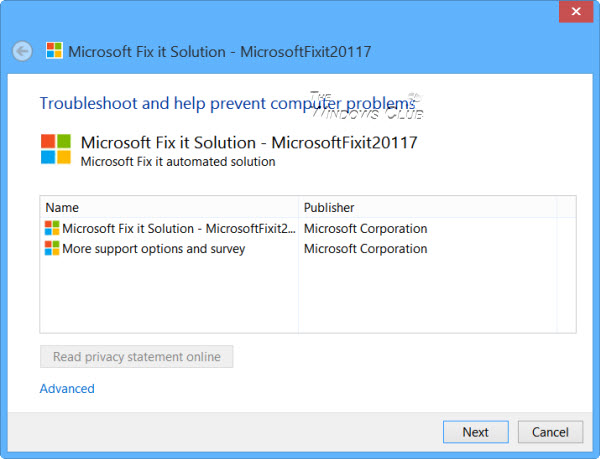Viewport: 600px width, 459px height.
Task: Click the large Microsoft Fix it logo
Action: coord(56,149)
